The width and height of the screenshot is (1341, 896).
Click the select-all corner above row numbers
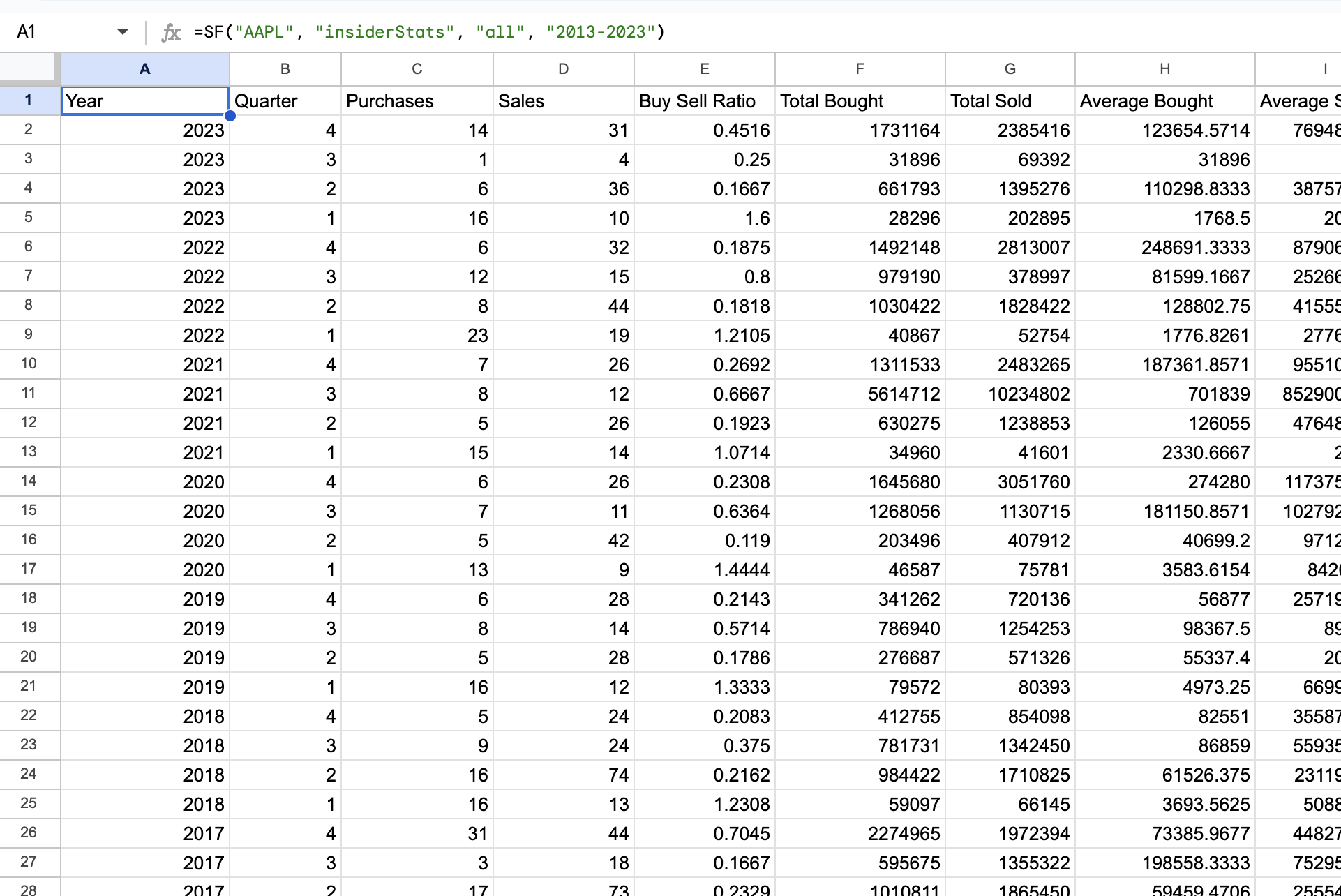pos(28,68)
